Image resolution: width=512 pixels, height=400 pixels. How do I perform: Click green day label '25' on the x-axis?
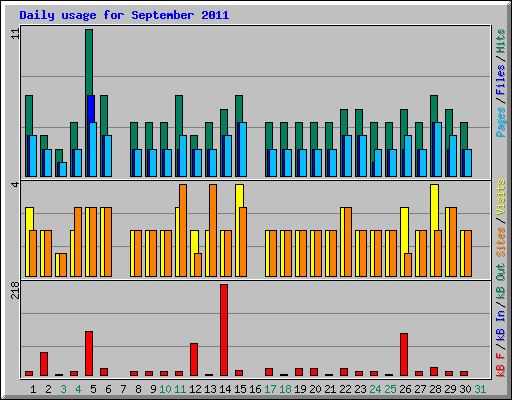coord(390,389)
